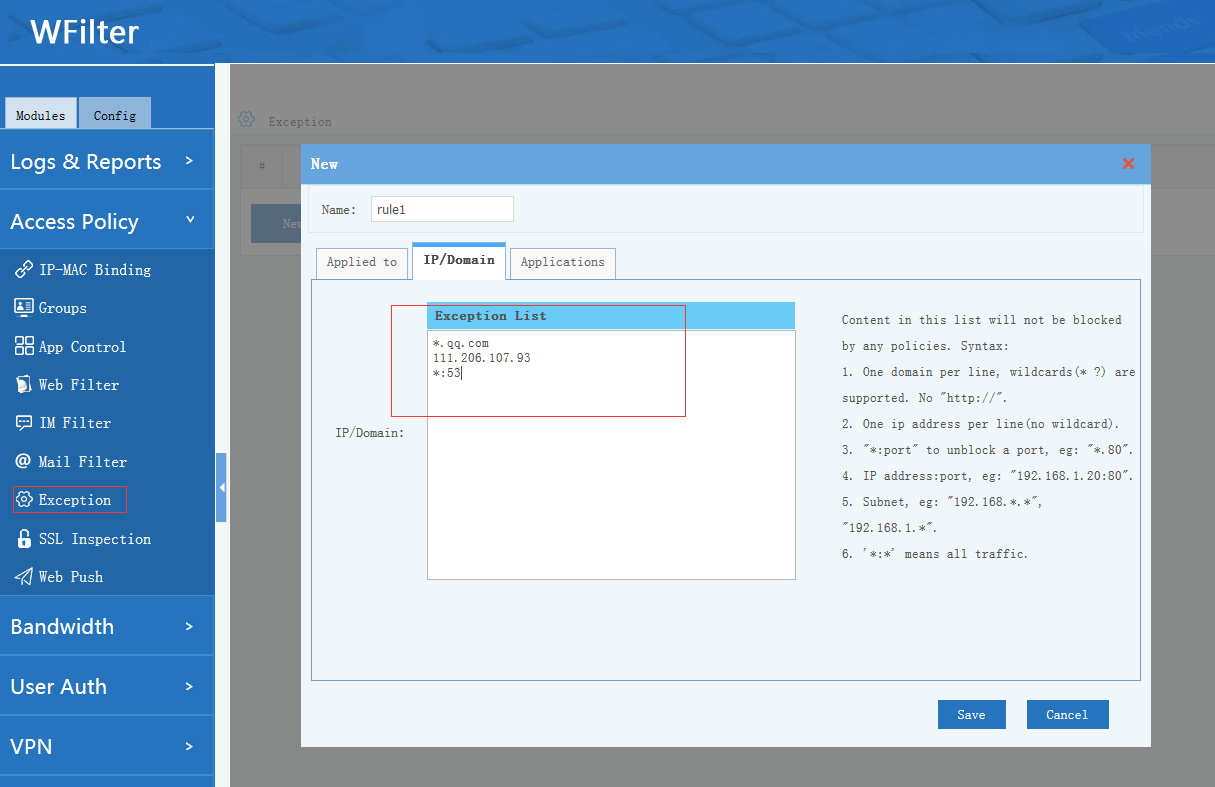Click the *.qq.com entry line
This screenshot has width=1215, height=787.
[x=461, y=343]
